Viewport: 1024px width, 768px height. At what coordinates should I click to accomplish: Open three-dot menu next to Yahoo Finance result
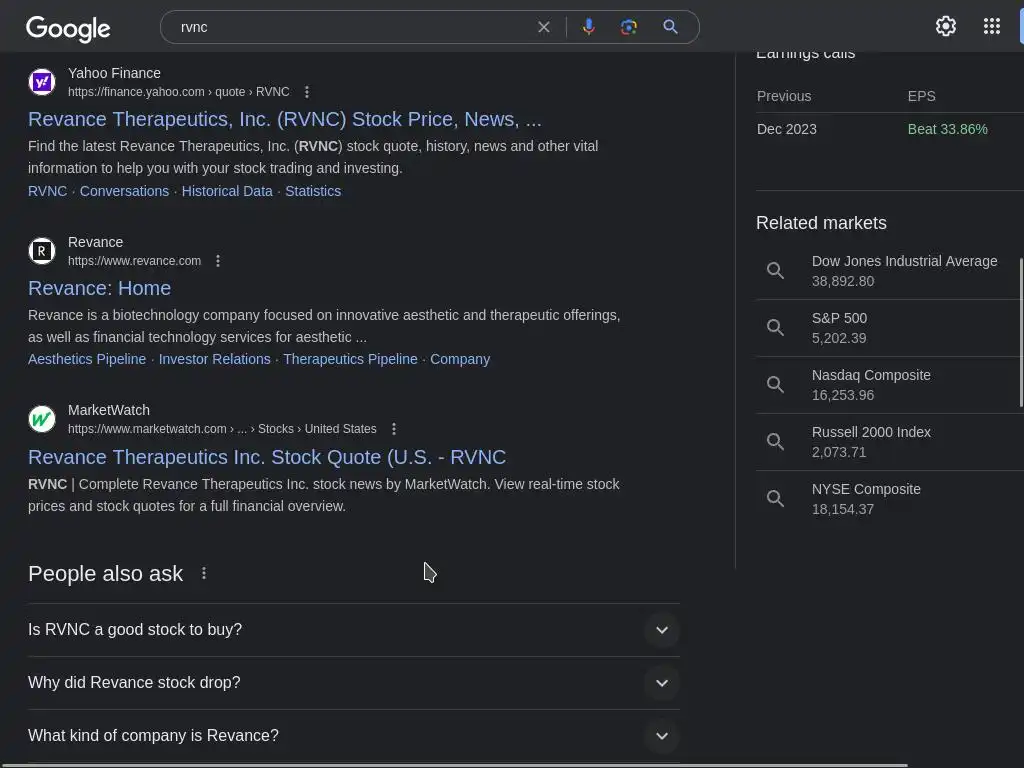[306, 92]
